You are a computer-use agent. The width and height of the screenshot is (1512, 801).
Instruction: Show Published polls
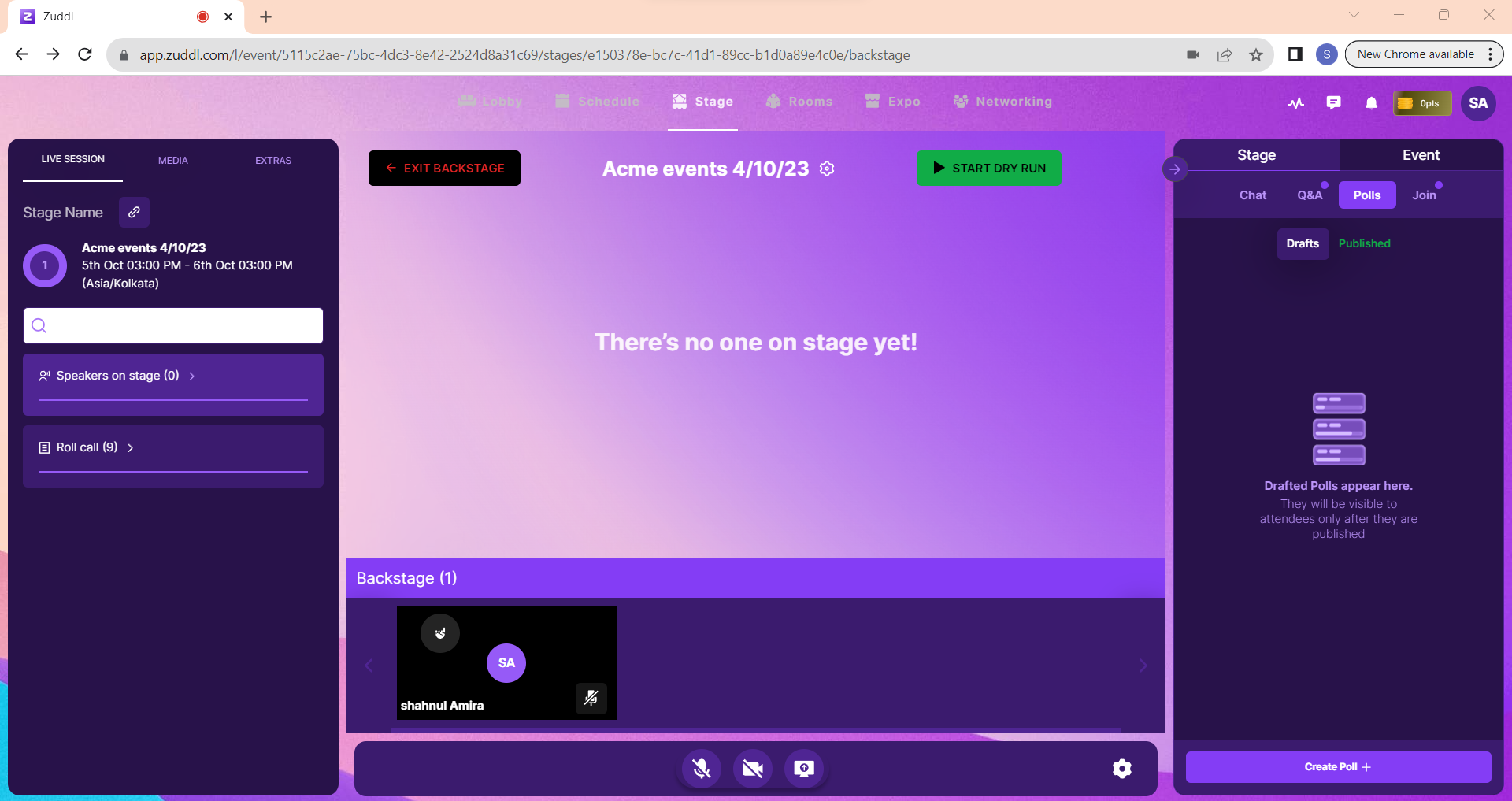pos(1365,243)
